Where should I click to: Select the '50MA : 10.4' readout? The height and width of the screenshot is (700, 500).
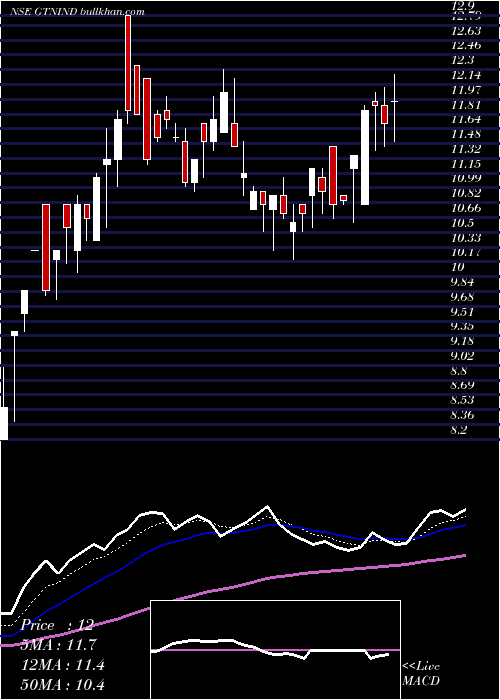point(63,684)
